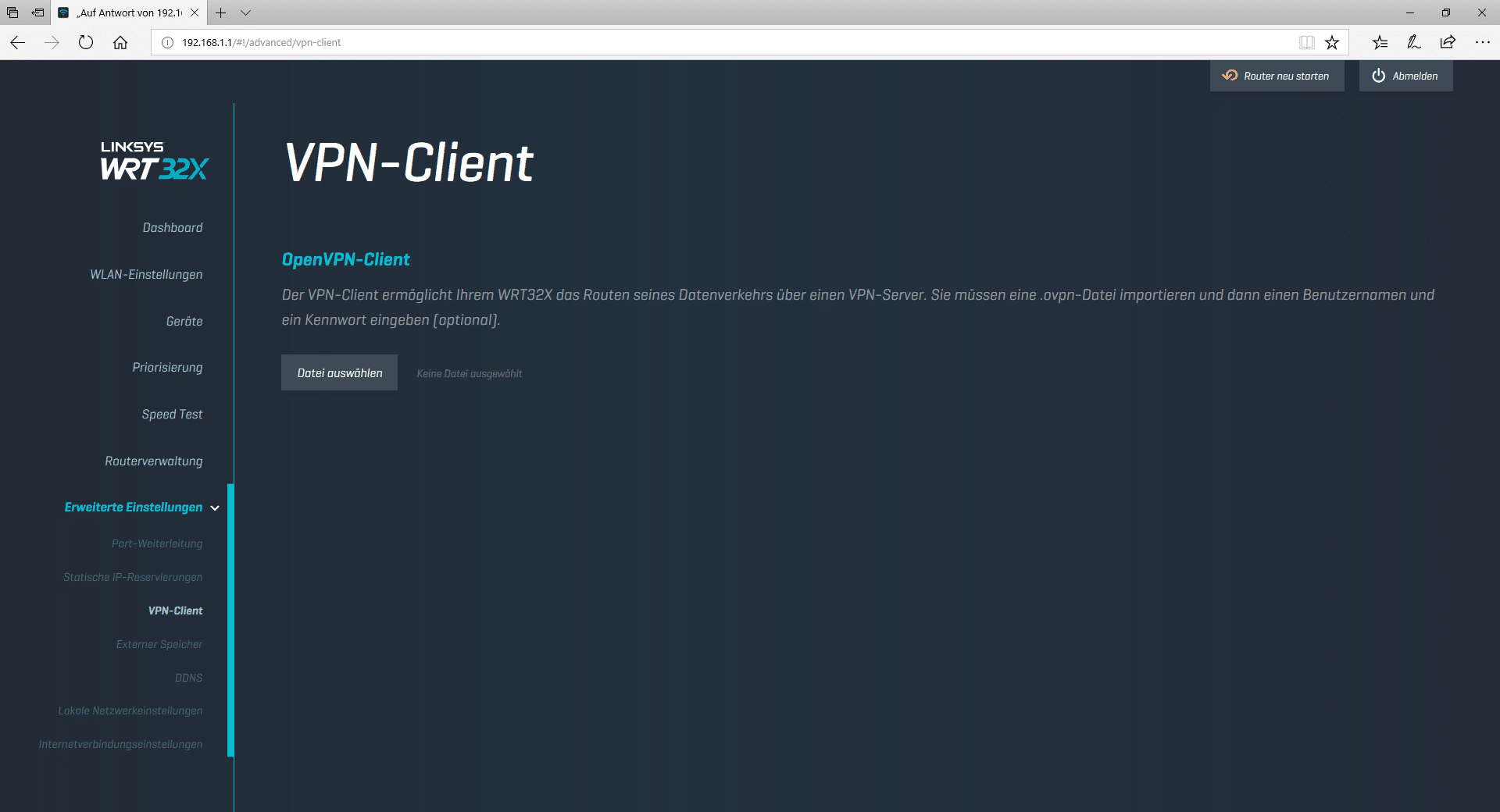Open a new browser tab
The width and height of the screenshot is (1500, 812).
[221, 12]
